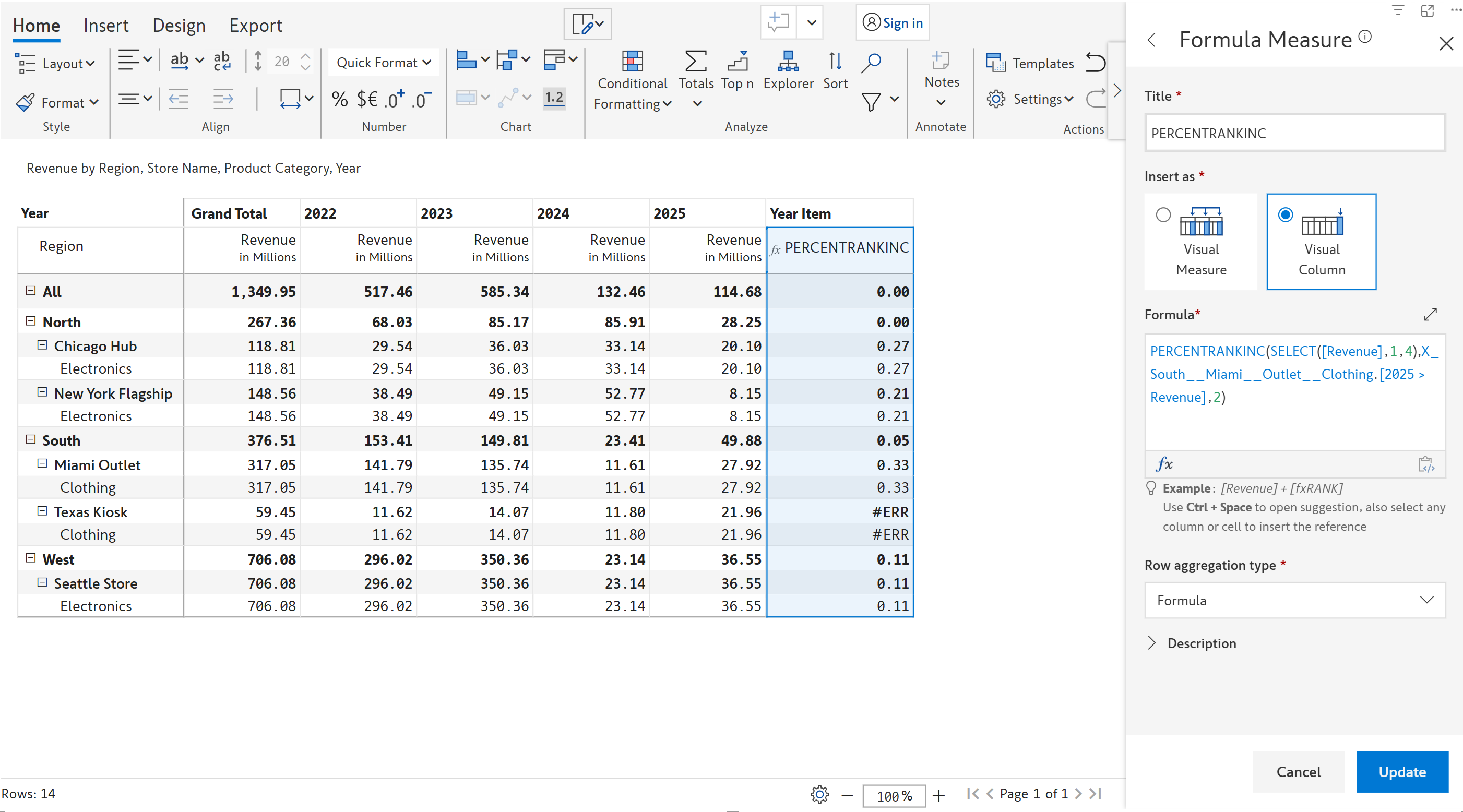
Task: Open Conditional Formatting icon
Action: pyautogui.click(x=632, y=62)
